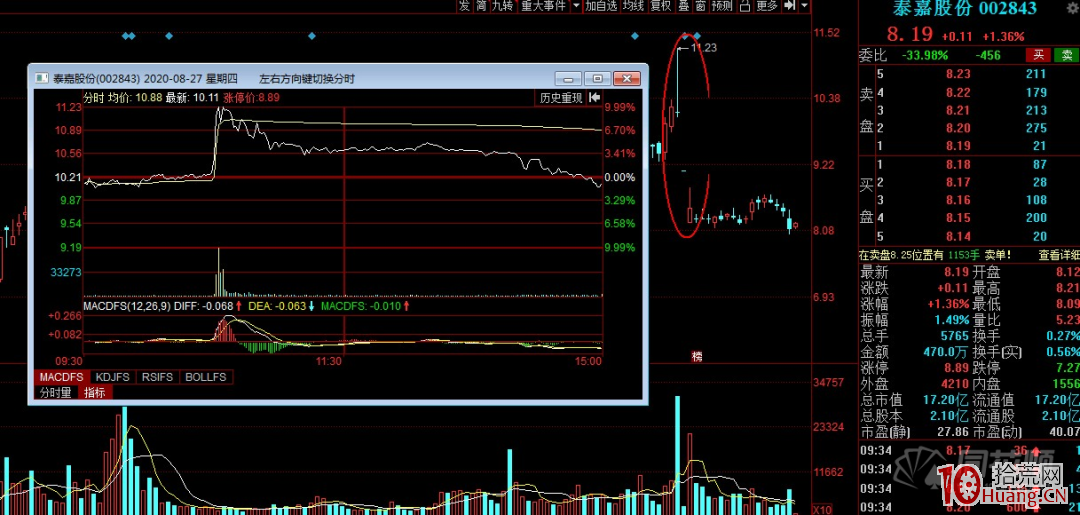Close the 泰嘉股份 intraday popup window
Screen dimensions: 1080x515
[x=627, y=78]
